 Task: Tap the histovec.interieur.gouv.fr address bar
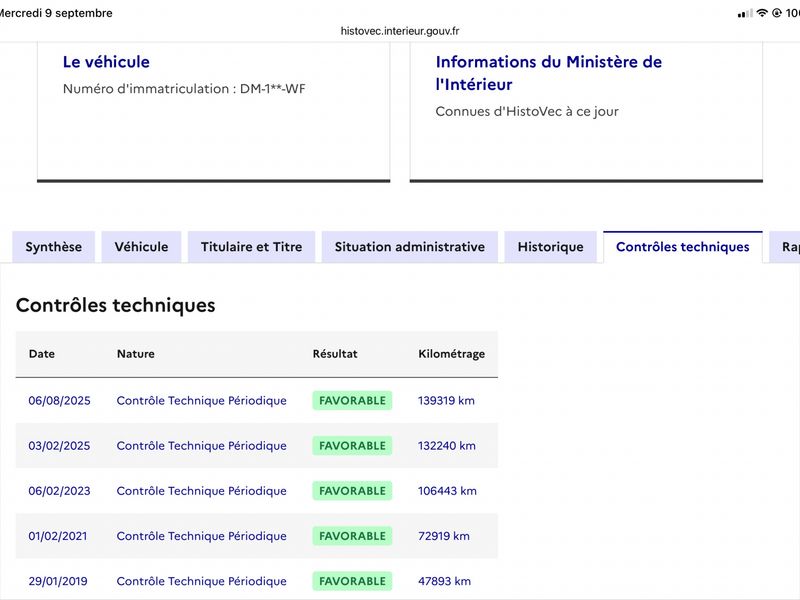pyautogui.click(x=400, y=31)
